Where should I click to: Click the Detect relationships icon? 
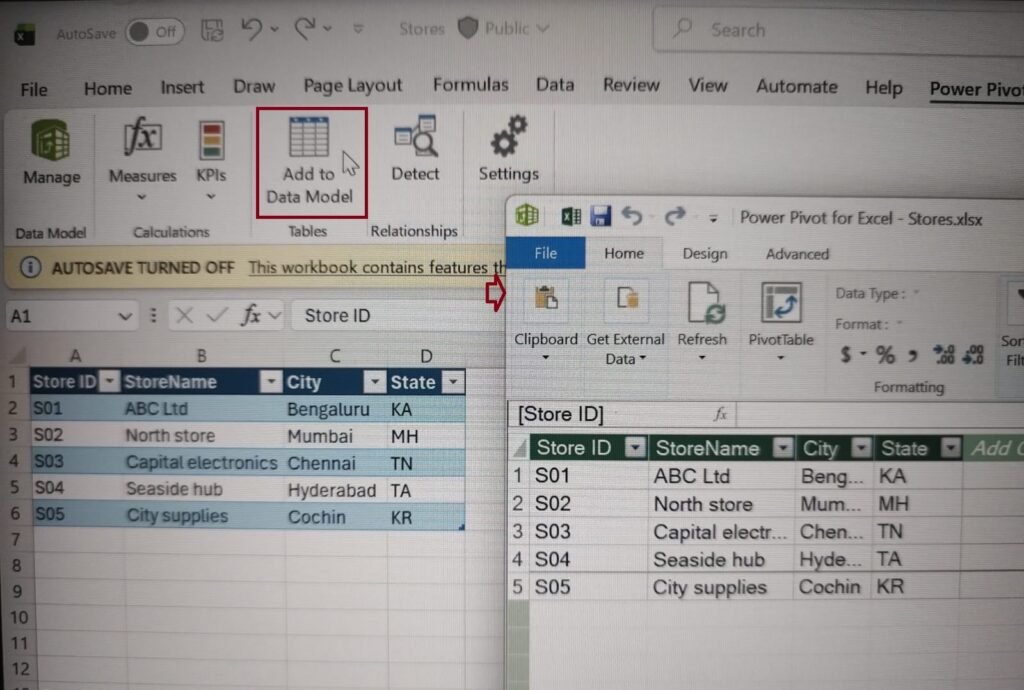(415, 136)
